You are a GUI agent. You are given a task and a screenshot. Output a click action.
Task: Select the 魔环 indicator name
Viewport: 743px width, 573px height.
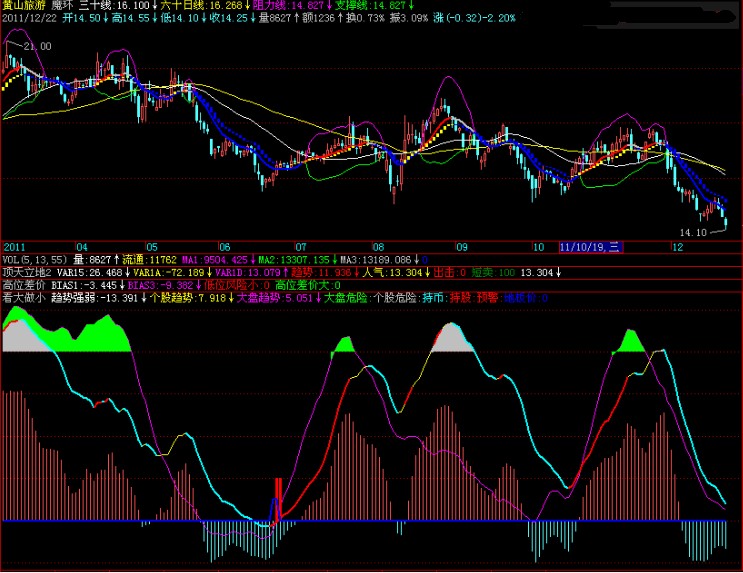pyautogui.click(x=63, y=6)
